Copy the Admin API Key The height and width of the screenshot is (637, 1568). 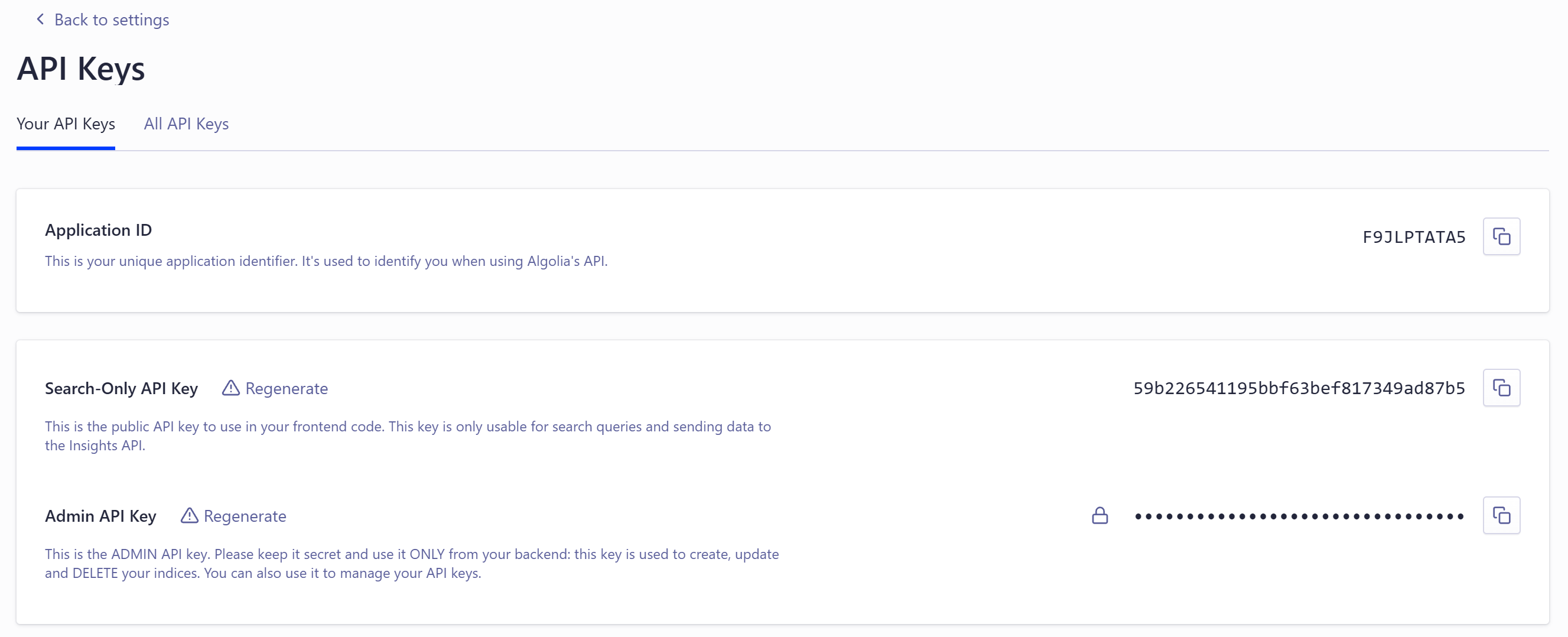click(1501, 516)
